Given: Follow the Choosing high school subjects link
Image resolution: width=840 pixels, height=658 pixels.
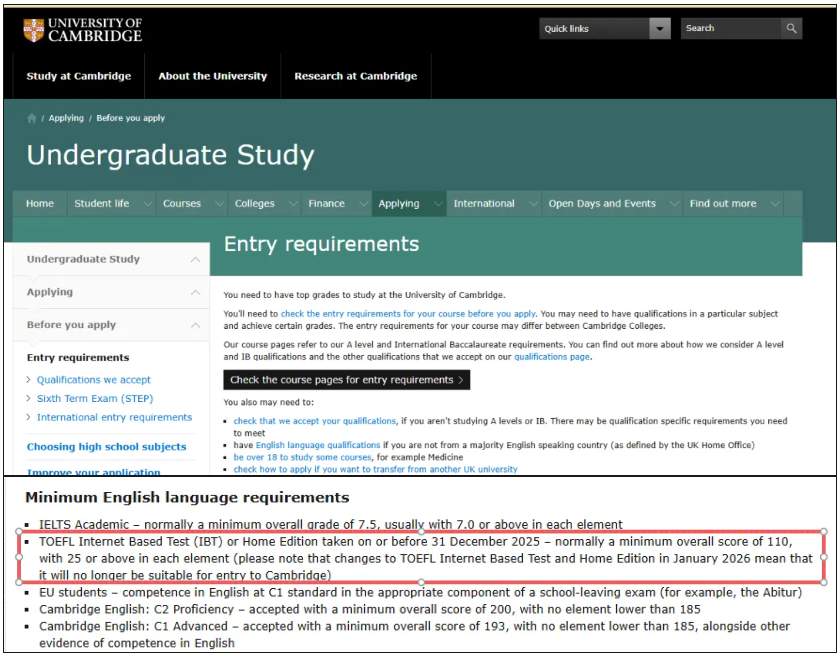Looking at the screenshot, I should [x=106, y=447].
